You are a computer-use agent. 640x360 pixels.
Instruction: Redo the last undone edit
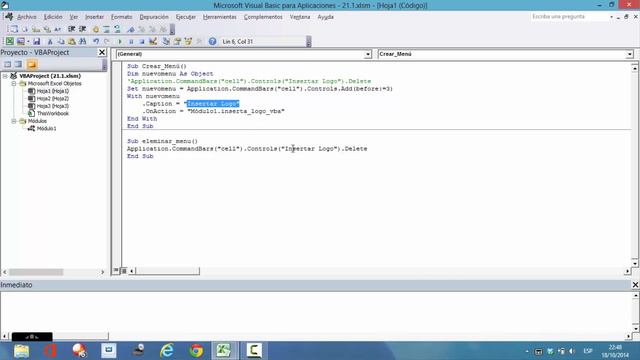[107, 41]
